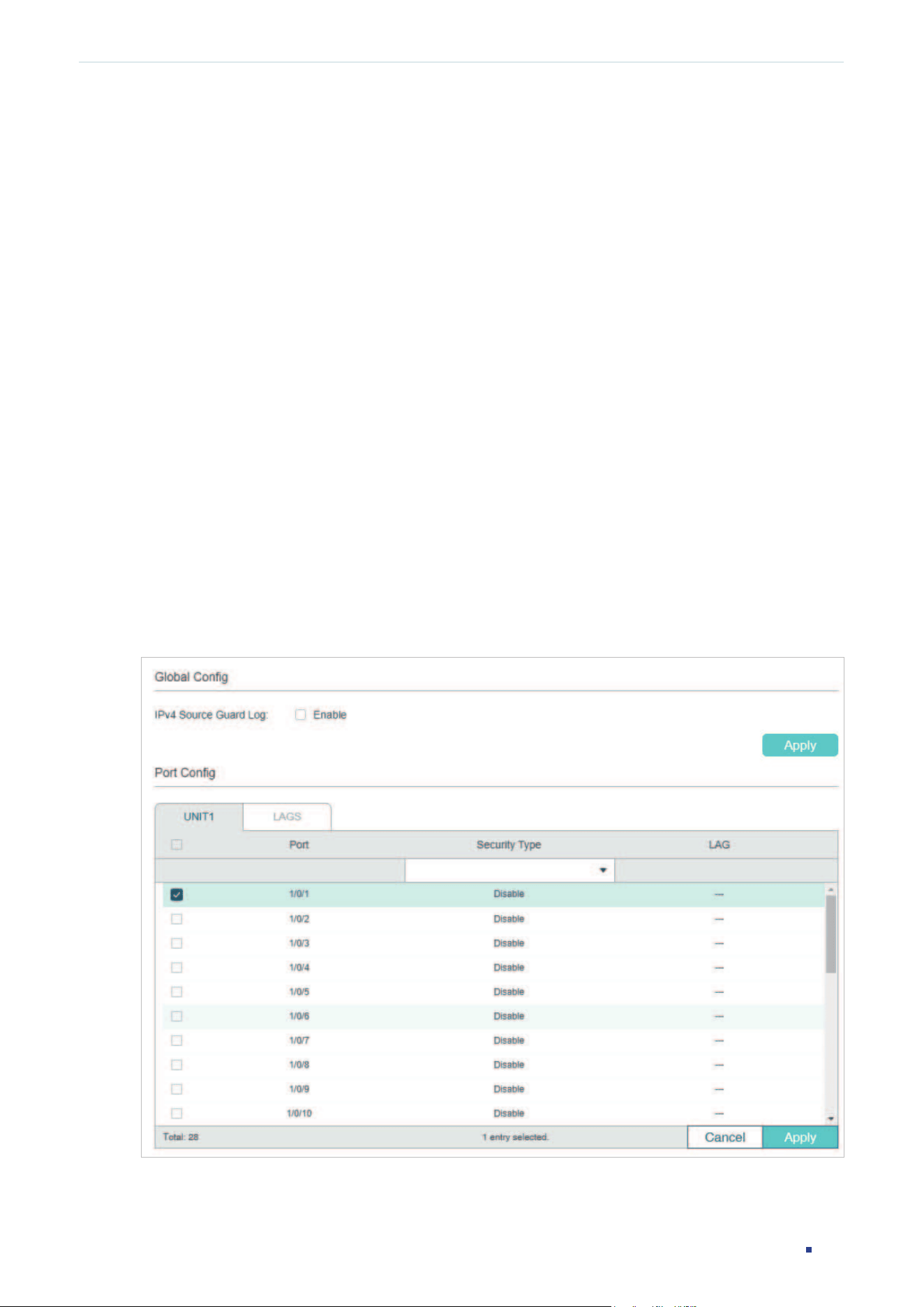Select the checkbox for port 1/0/5
The height and width of the screenshot is (1307, 924).
177,991
